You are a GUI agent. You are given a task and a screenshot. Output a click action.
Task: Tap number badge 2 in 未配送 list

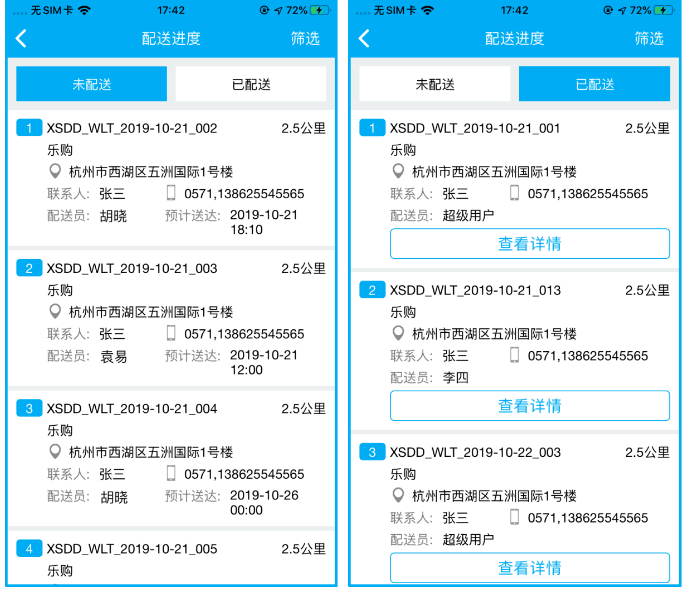click(29, 268)
